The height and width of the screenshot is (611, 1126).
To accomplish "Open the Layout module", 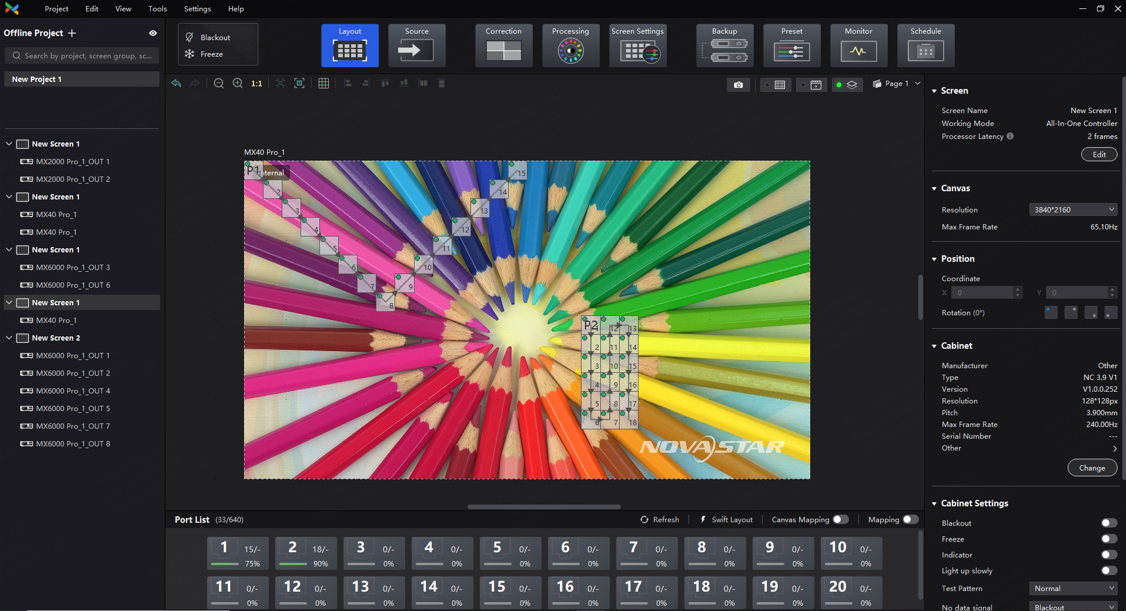I will tap(350, 45).
